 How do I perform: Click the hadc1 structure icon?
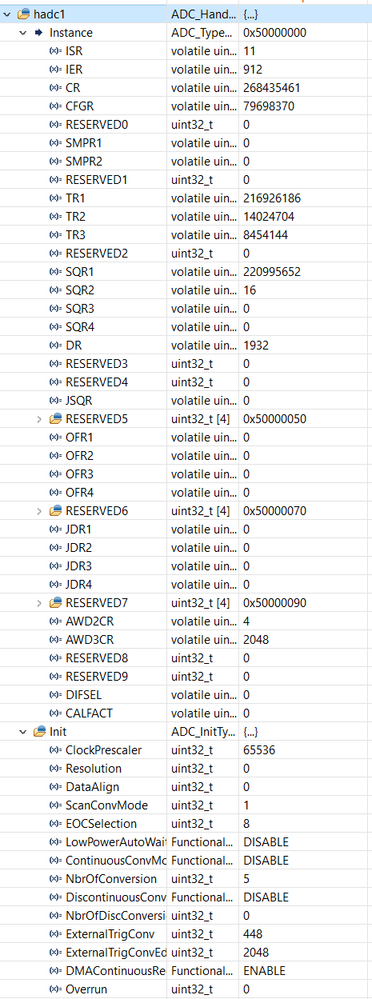coord(24,13)
